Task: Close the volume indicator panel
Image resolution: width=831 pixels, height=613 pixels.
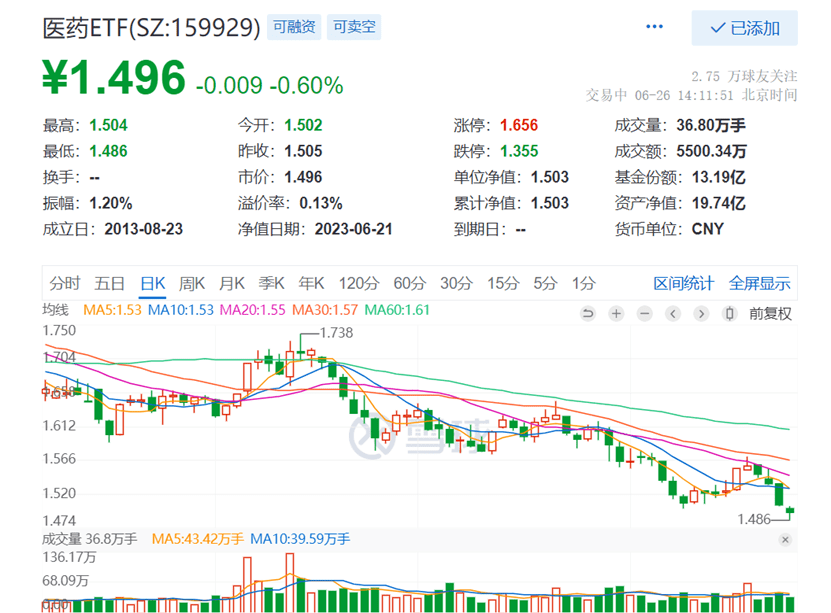Action: click(x=785, y=539)
